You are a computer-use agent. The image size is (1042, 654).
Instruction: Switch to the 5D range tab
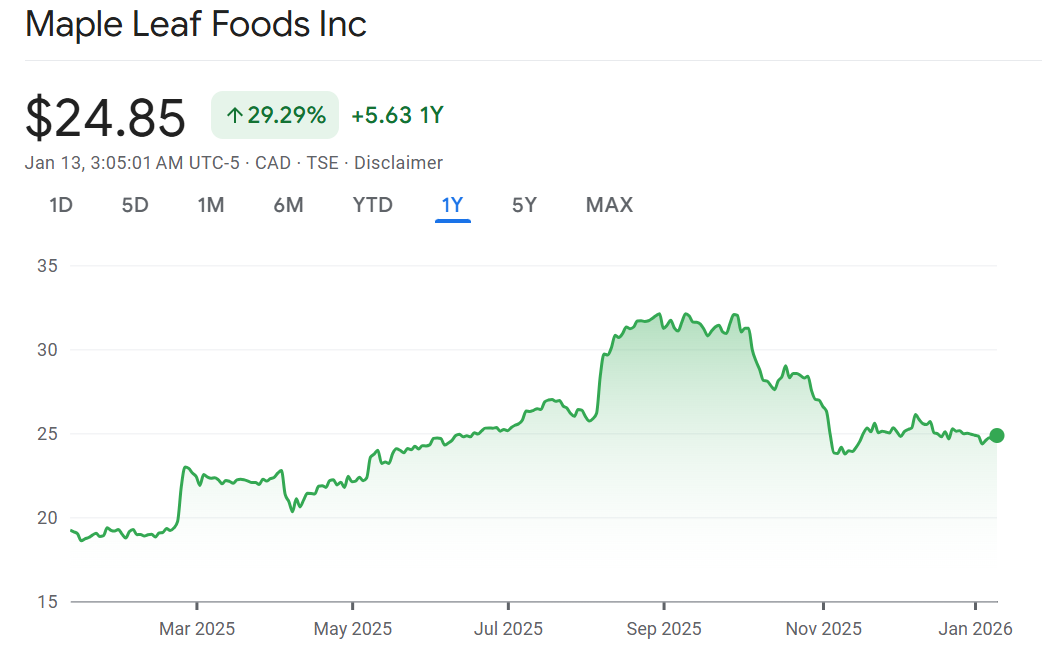pyautogui.click(x=135, y=205)
